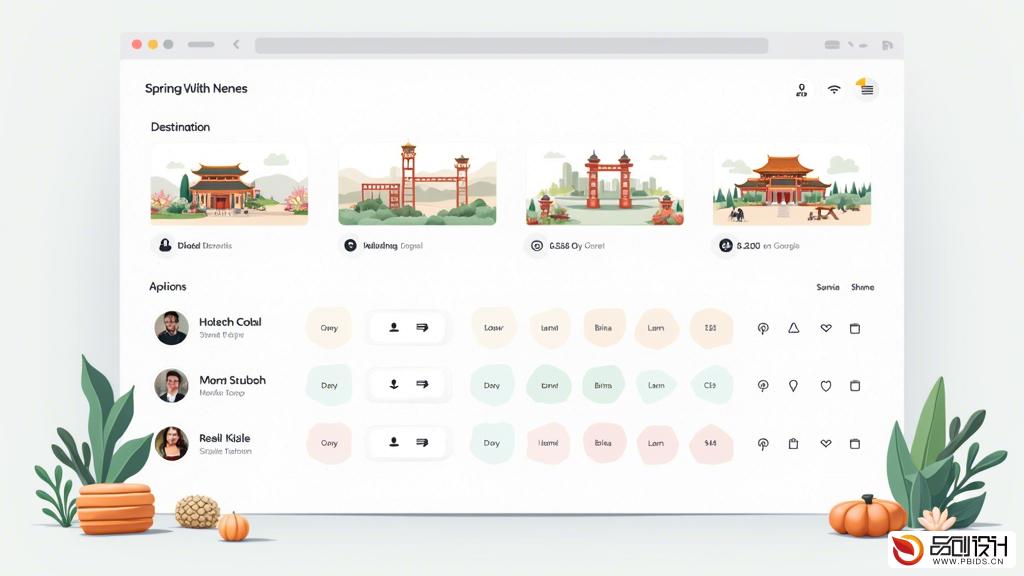Click the '8.200' label text
The height and width of the screenshot is (576, 1024).
tap(748, 246)
